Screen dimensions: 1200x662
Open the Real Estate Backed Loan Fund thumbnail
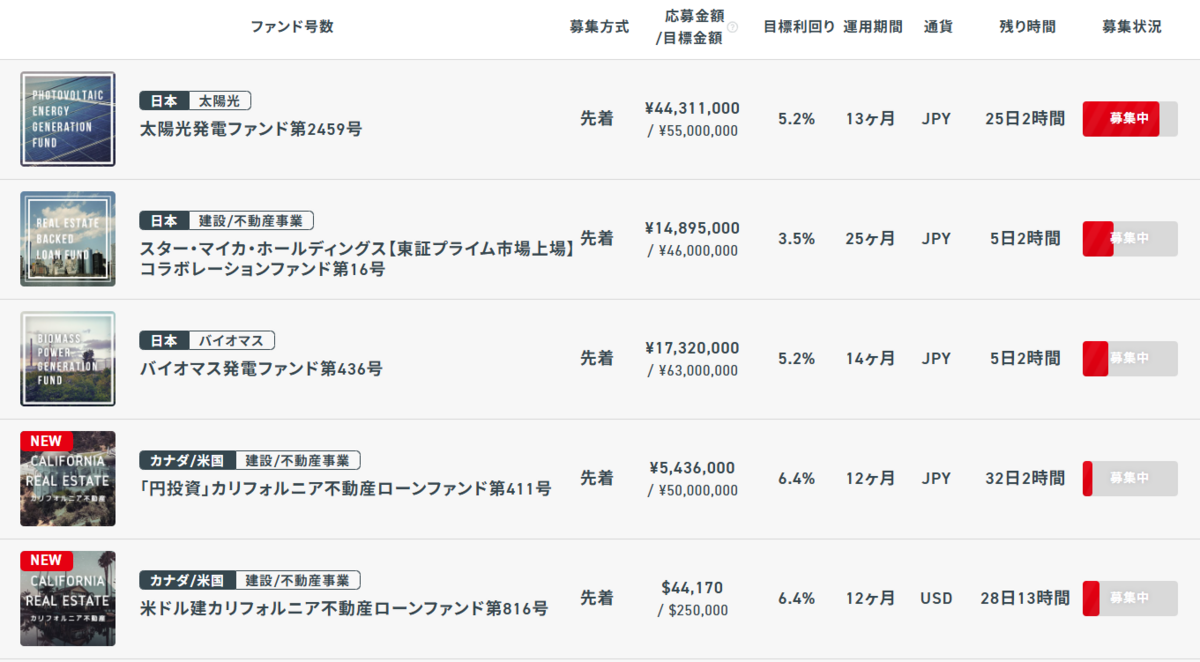[68, 239]
